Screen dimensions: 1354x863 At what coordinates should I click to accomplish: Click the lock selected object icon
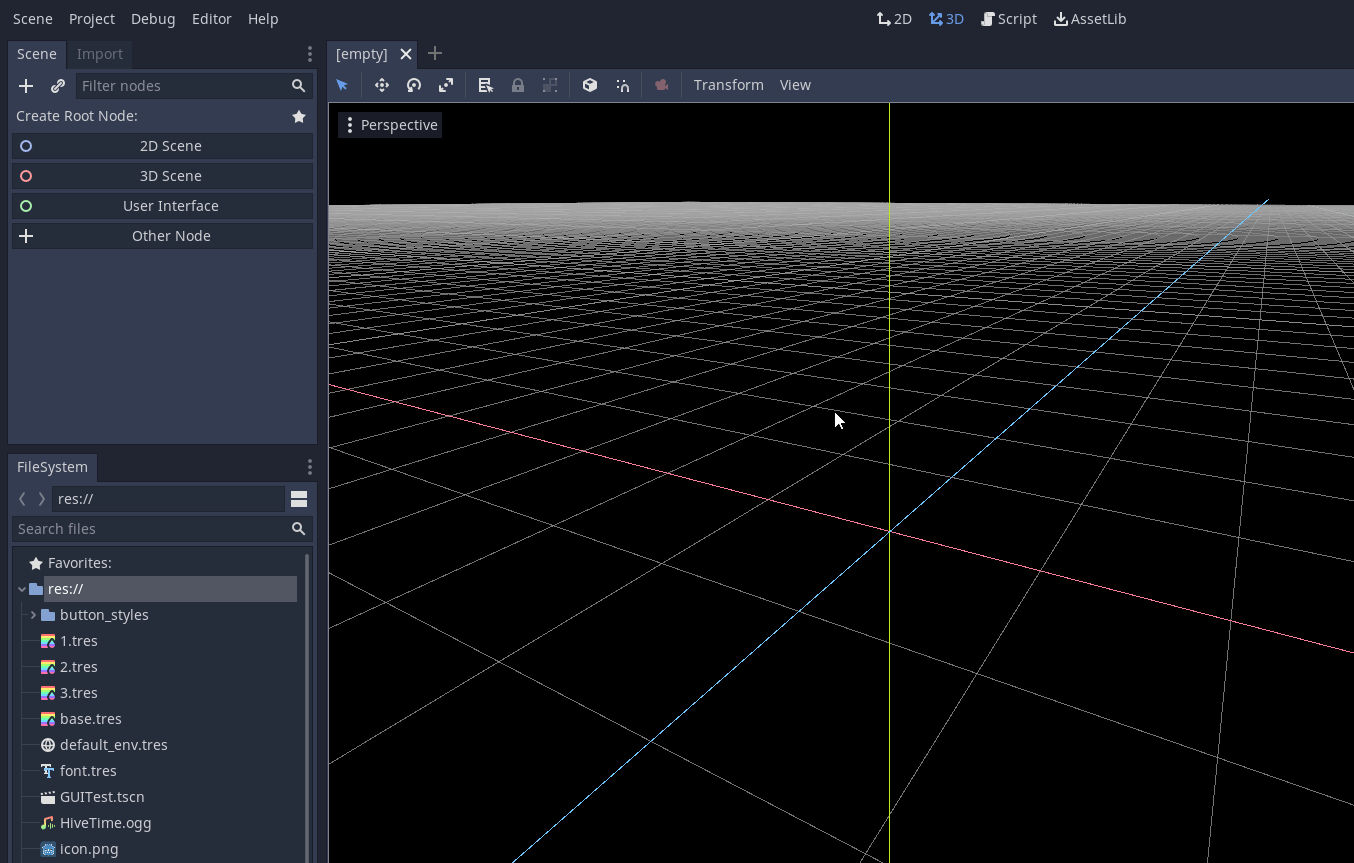click(518, 85)
